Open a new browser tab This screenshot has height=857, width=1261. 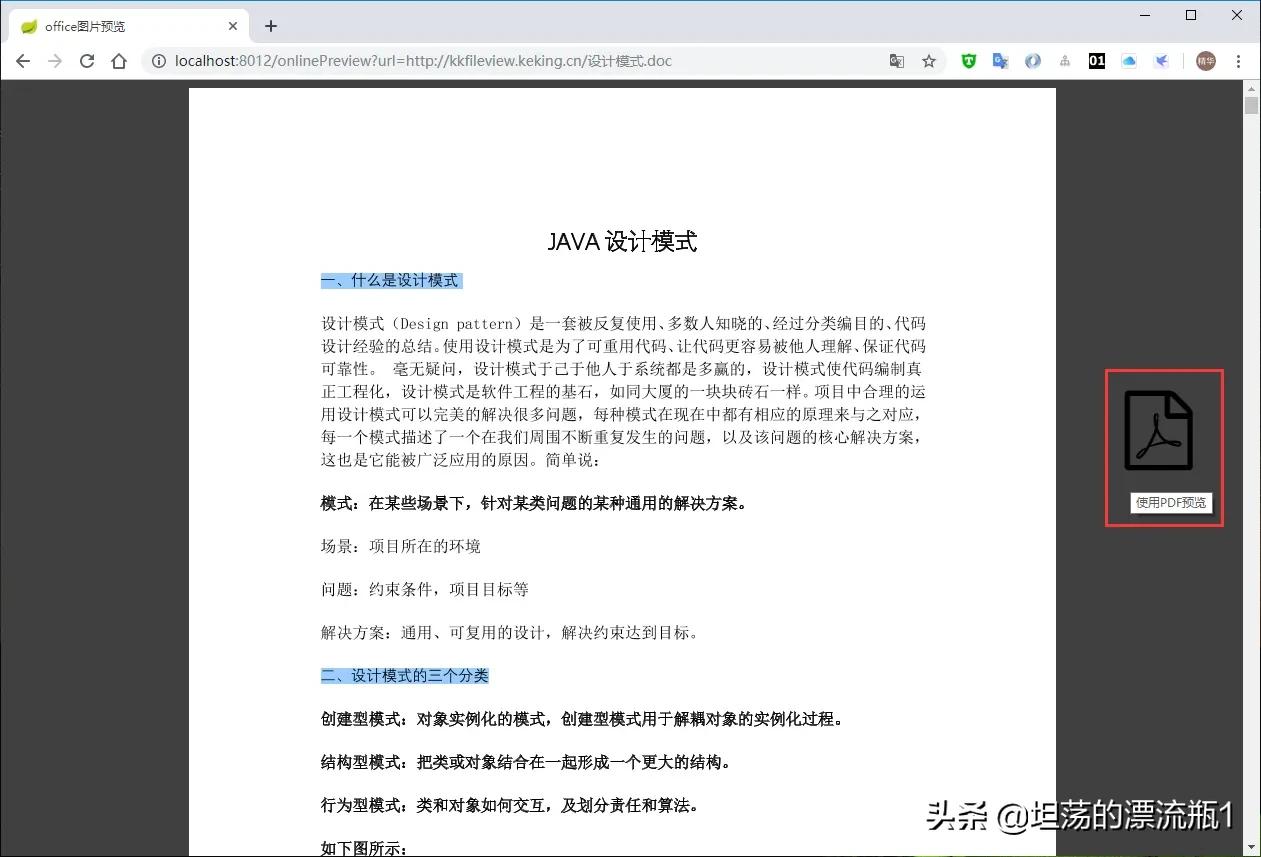pos(270,25)
